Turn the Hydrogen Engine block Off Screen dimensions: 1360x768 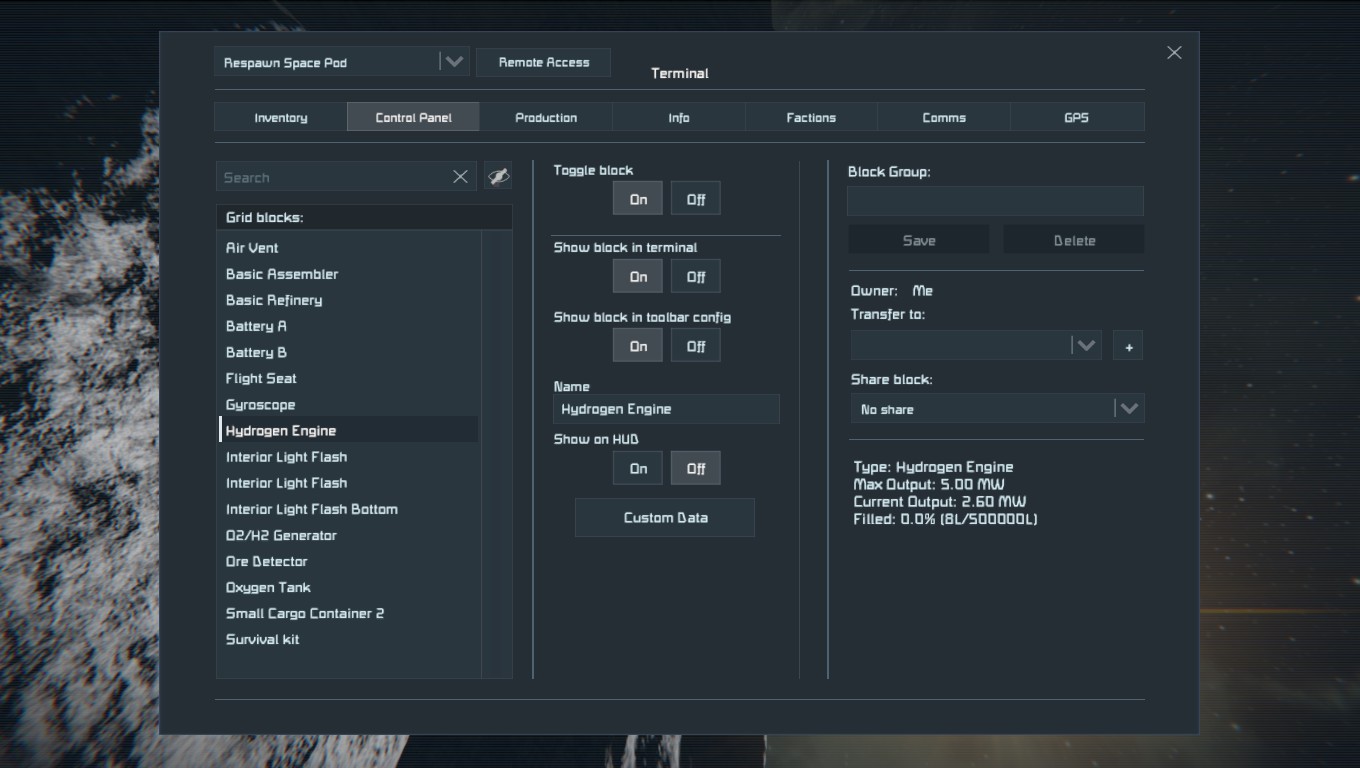point(695,199)
